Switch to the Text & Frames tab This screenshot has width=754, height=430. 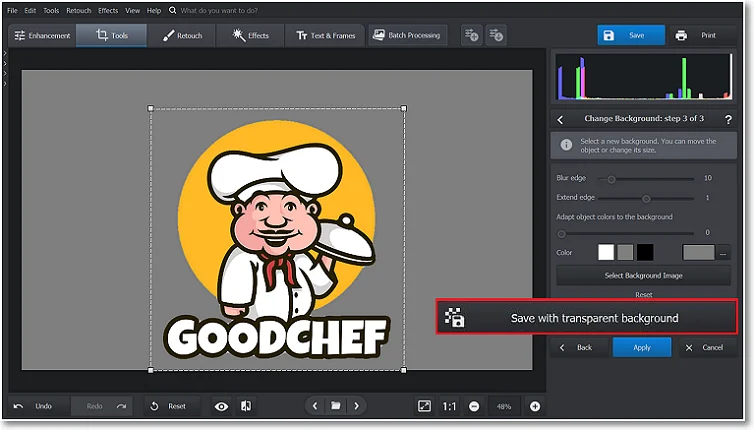[326, 35]
